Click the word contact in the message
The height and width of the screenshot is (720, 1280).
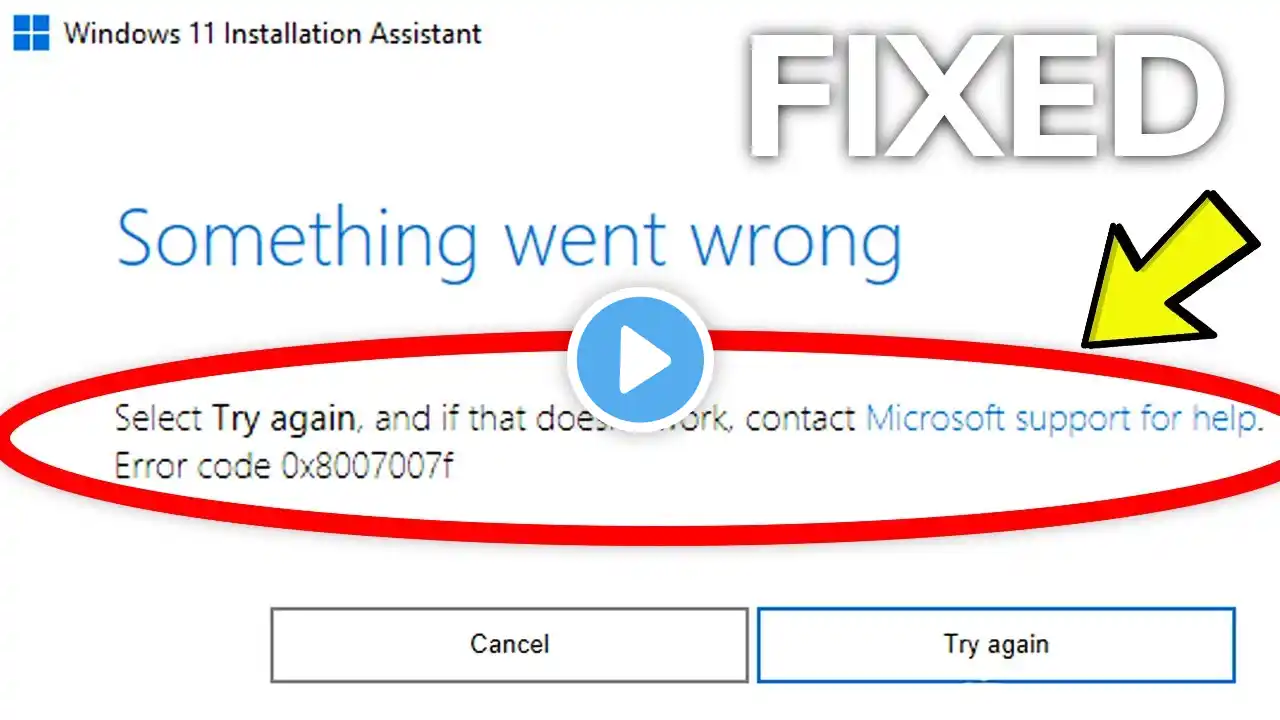tap(800, 417)
